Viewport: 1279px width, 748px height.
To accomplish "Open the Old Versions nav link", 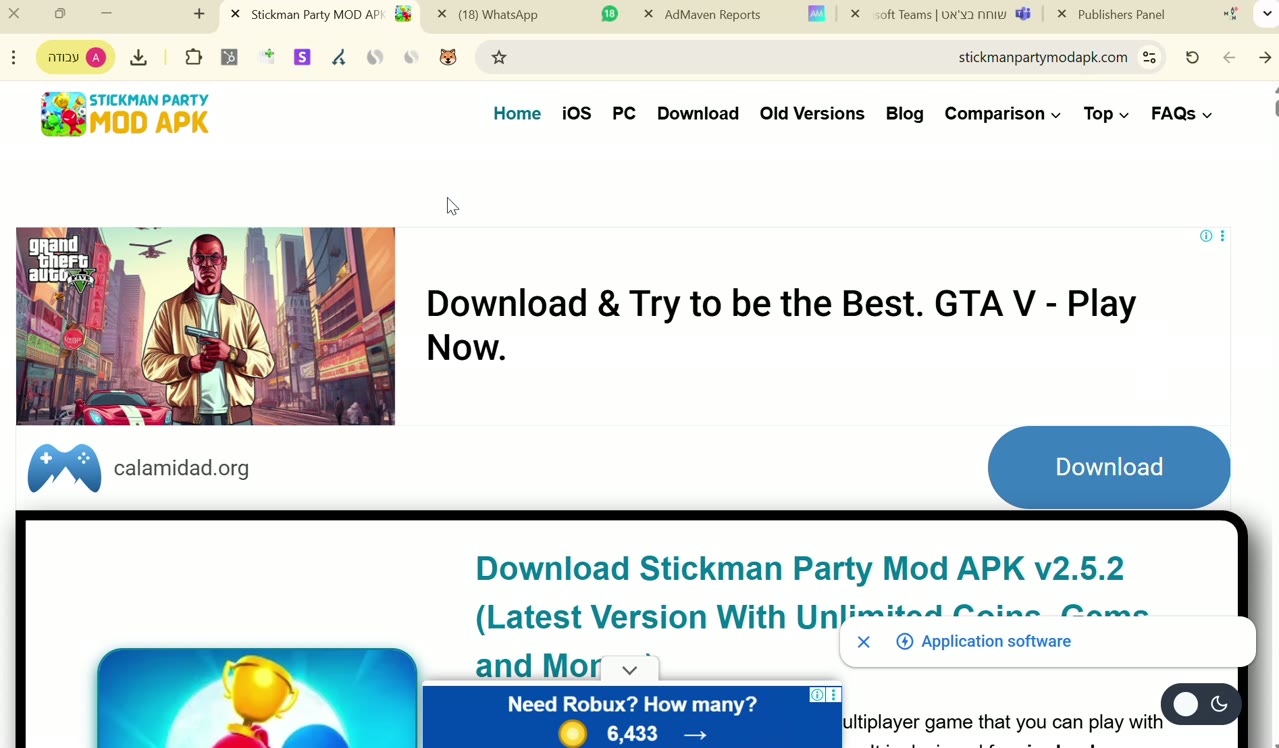I will 812,114.
